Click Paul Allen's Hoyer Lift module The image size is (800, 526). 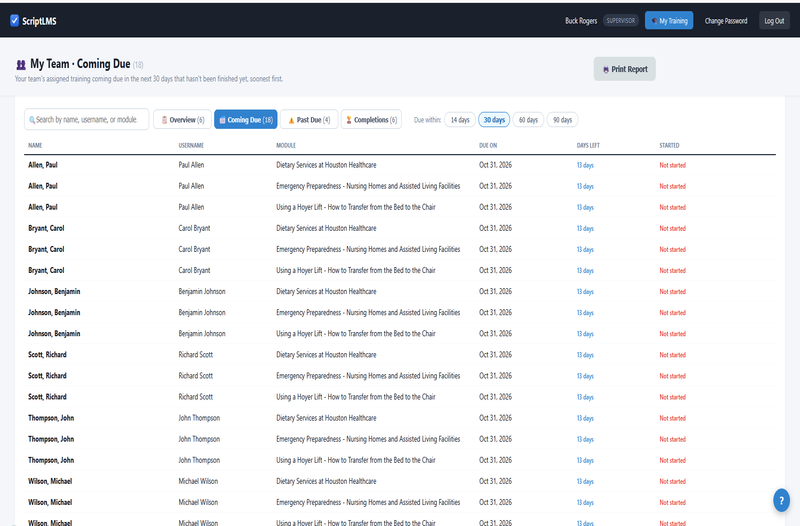(356, 207)
